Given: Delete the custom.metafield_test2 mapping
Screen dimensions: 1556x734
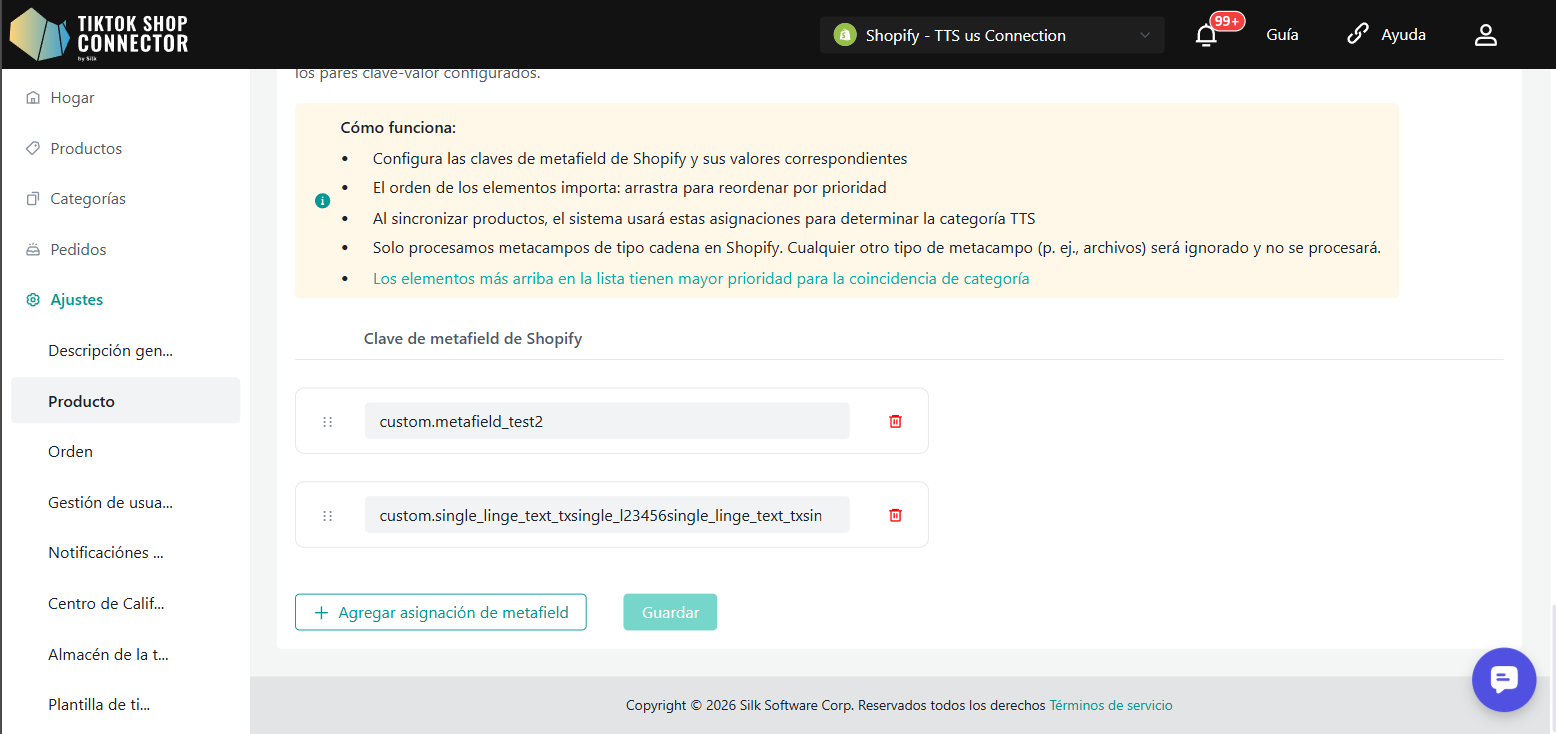Looking at the screenshot, I should click(x=895, y=421).
